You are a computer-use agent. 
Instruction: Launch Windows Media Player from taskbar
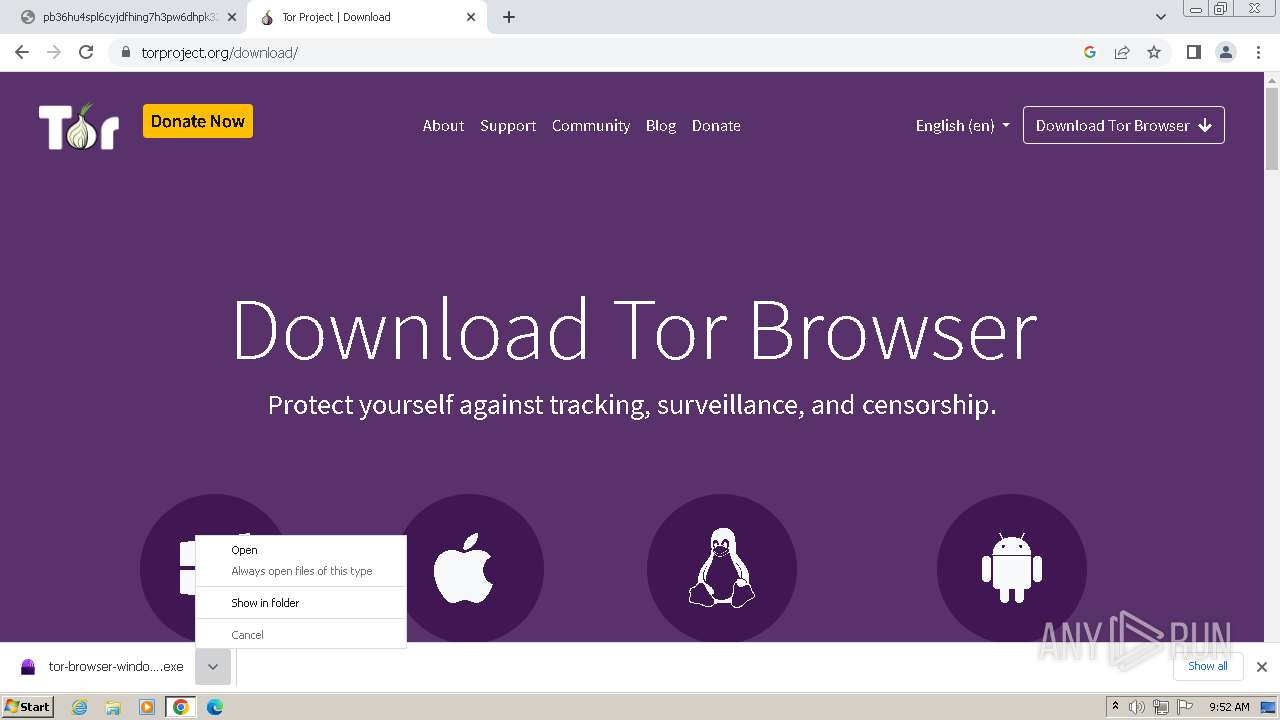(x=147, y=707)
